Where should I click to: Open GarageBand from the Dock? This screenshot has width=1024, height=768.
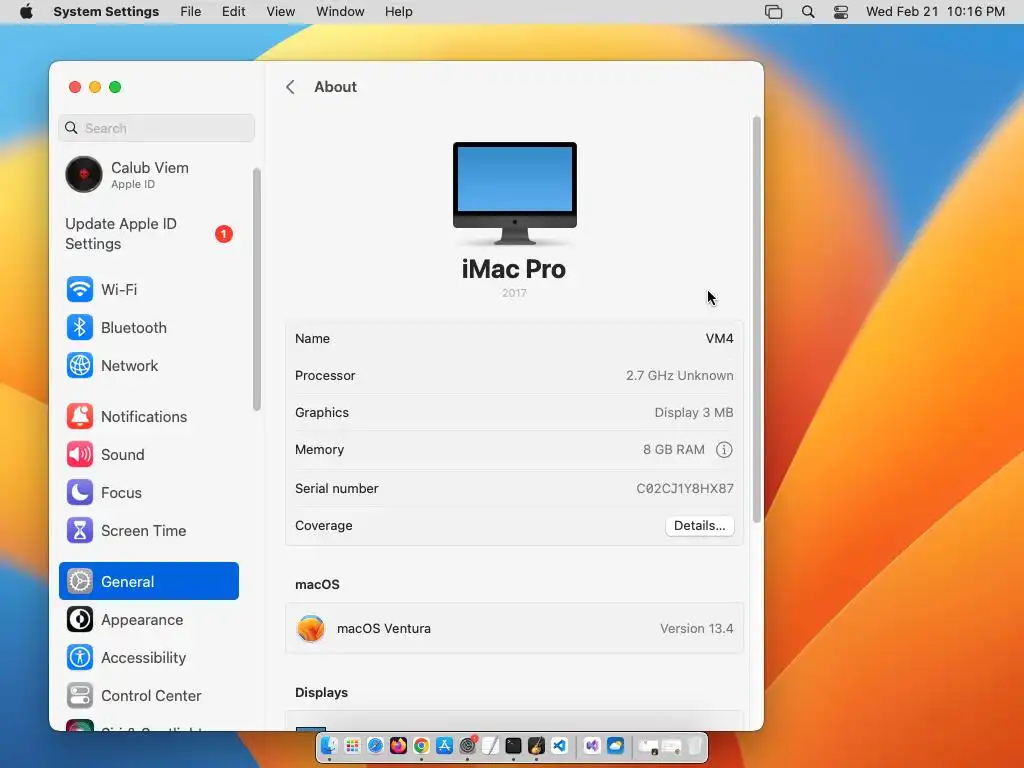536,746
